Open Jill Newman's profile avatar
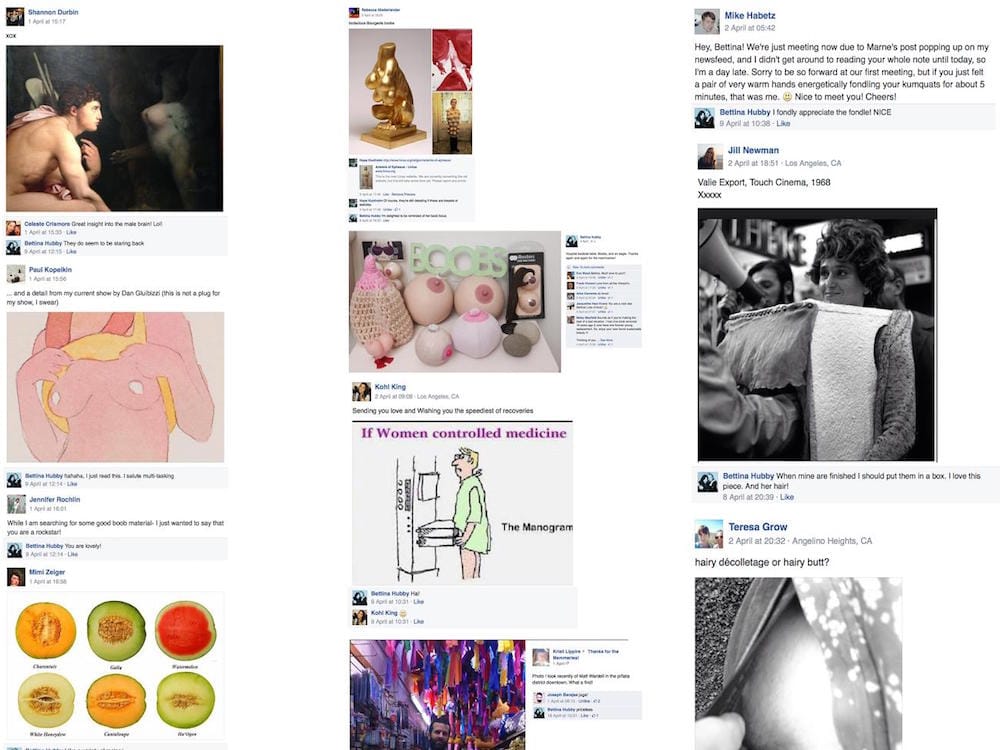The image size is (1000, 750). (x=710, y=157)
